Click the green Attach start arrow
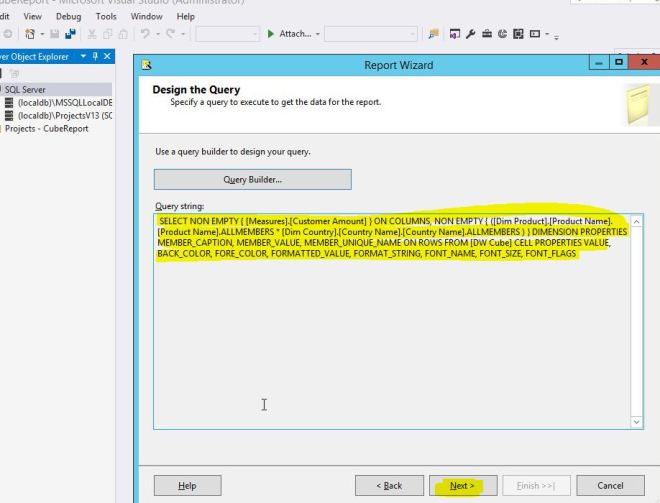Image resolution: width=660 pixels, height=503 pixels. [270, 34]
